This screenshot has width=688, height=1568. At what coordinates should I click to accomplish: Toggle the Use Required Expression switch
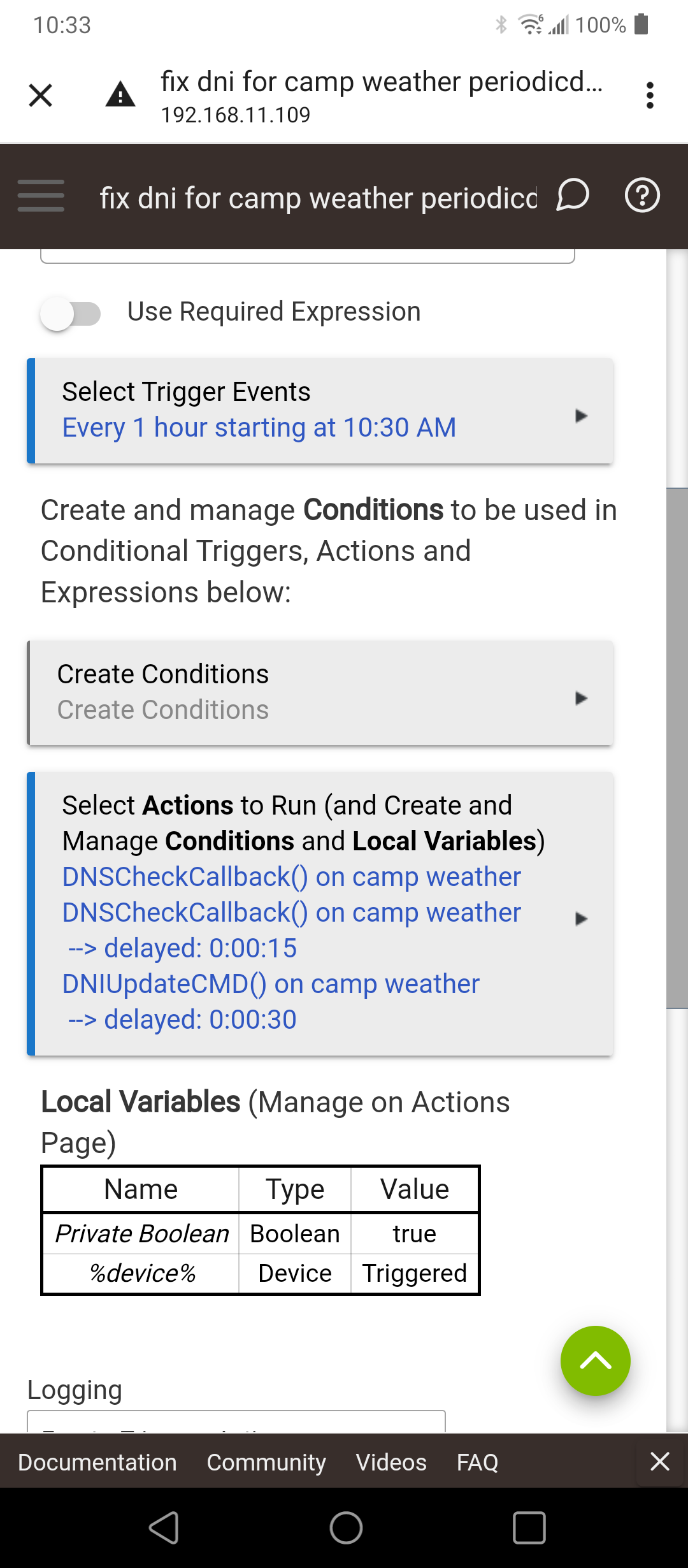[70, 314]
